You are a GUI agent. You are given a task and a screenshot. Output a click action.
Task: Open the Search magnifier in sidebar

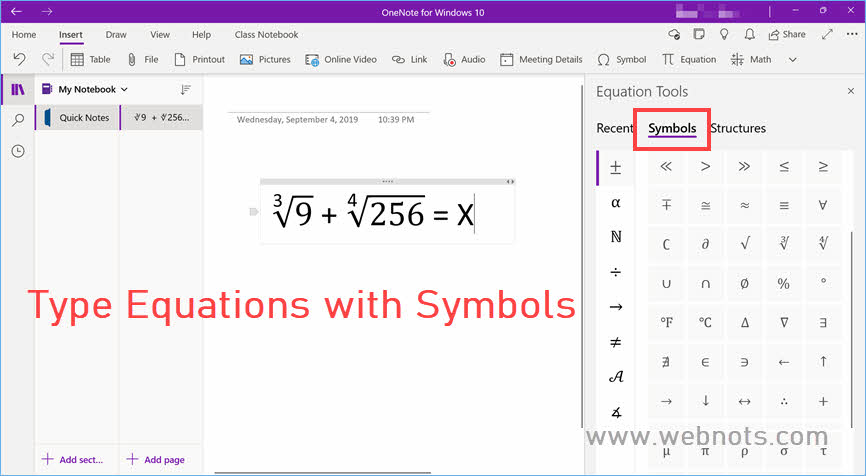(x=18, y=120)
